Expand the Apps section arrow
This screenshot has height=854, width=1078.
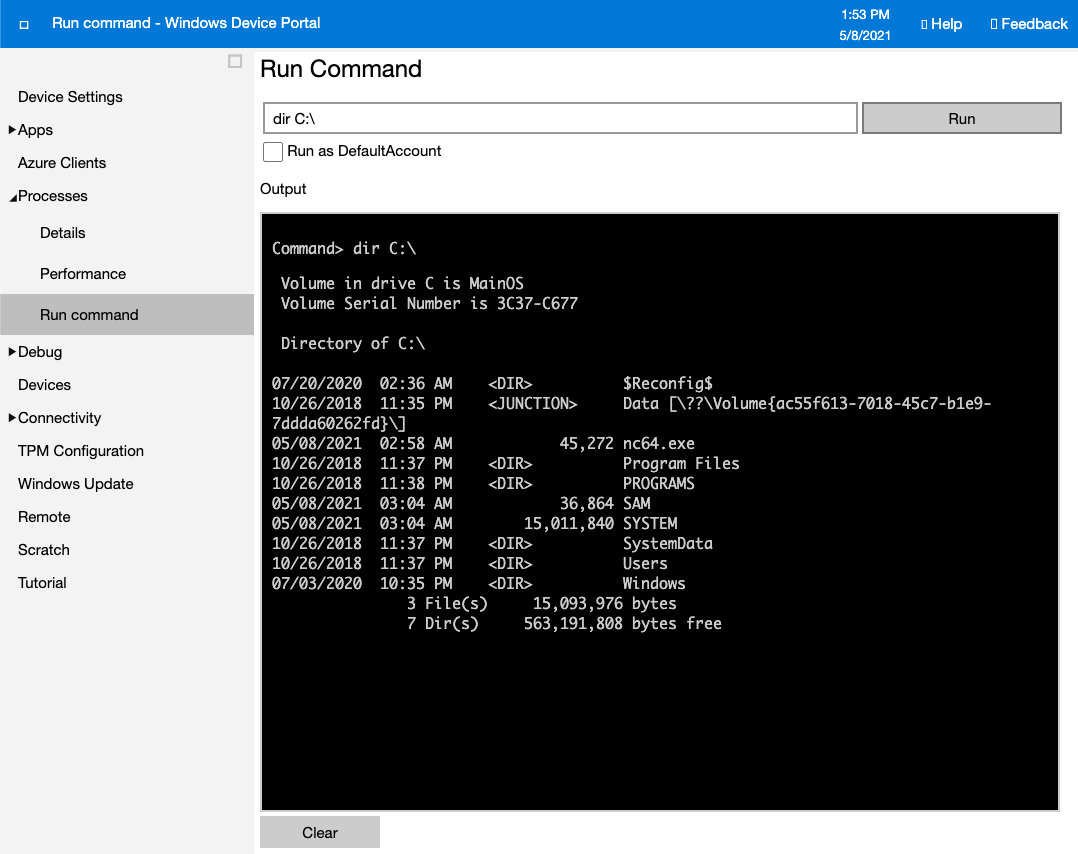(x=12, y=130)
